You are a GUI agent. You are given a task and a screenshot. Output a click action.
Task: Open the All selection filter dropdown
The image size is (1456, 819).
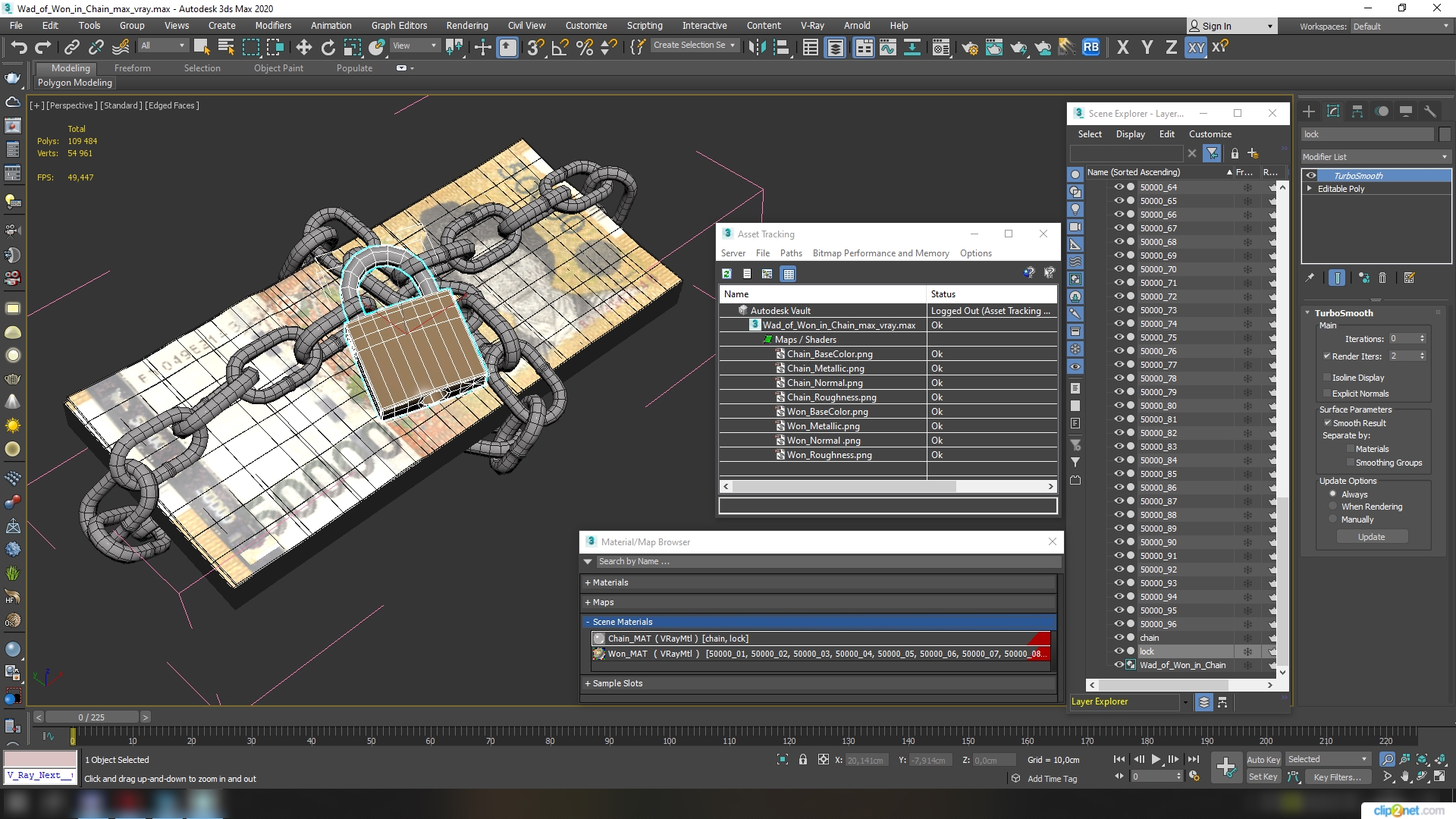[162, 45]
